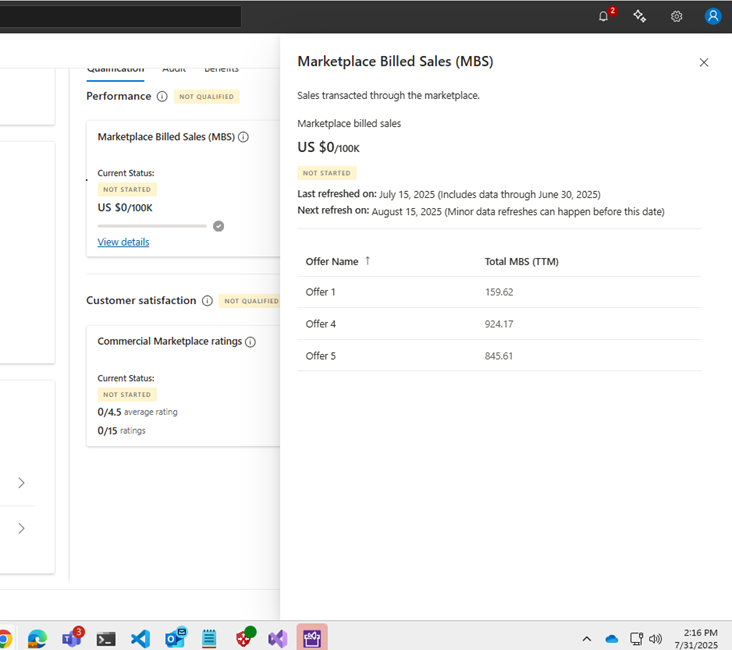Open the settings gear

point(676,17)
